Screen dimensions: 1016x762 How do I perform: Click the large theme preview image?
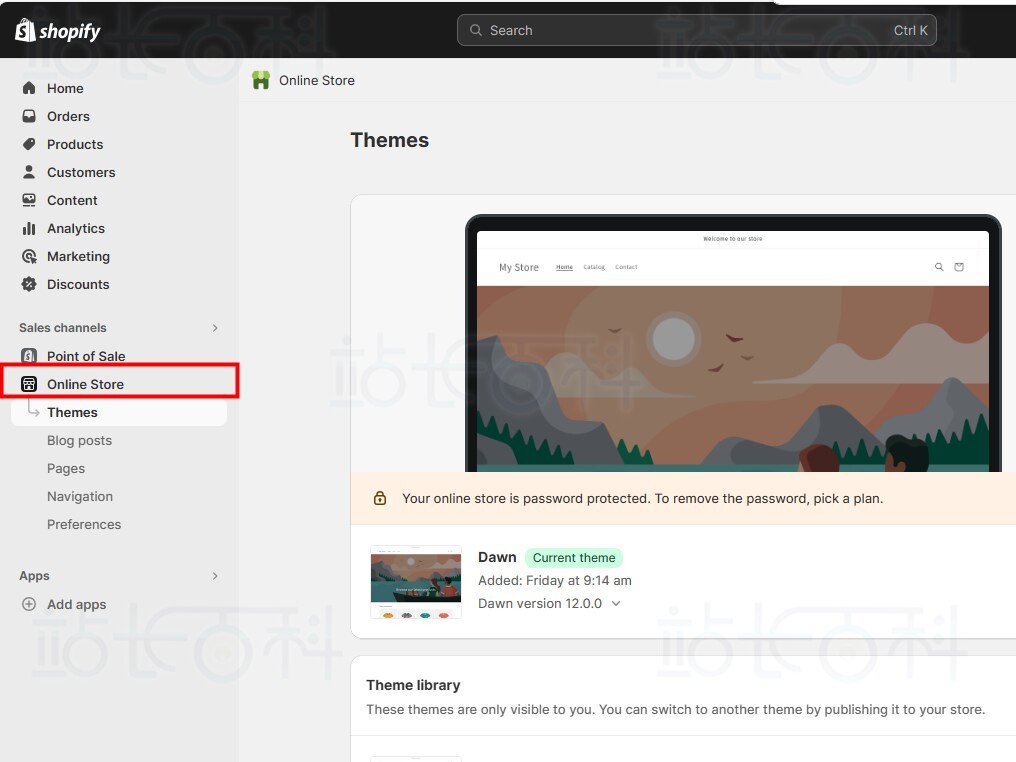coord(733,345)
